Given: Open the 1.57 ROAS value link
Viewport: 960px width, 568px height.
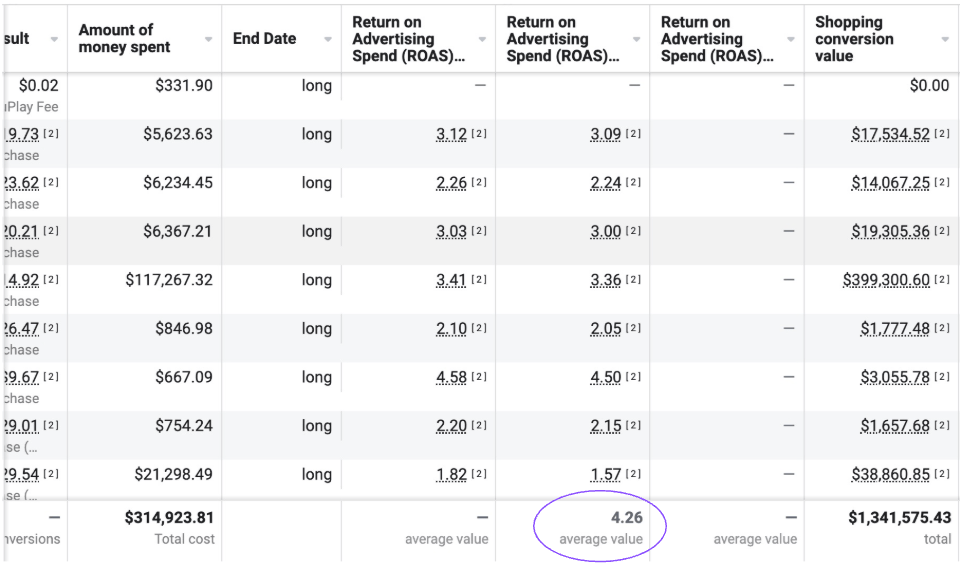Looking at the screenshot, I should pos(605,474).
